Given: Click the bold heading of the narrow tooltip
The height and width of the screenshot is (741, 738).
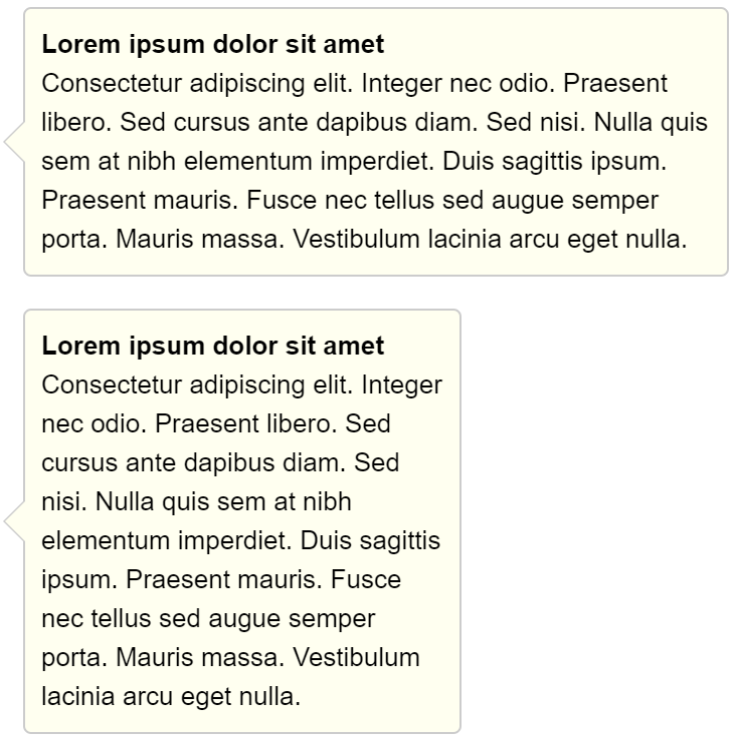Looking at the screenshot, I should point(213,346).
